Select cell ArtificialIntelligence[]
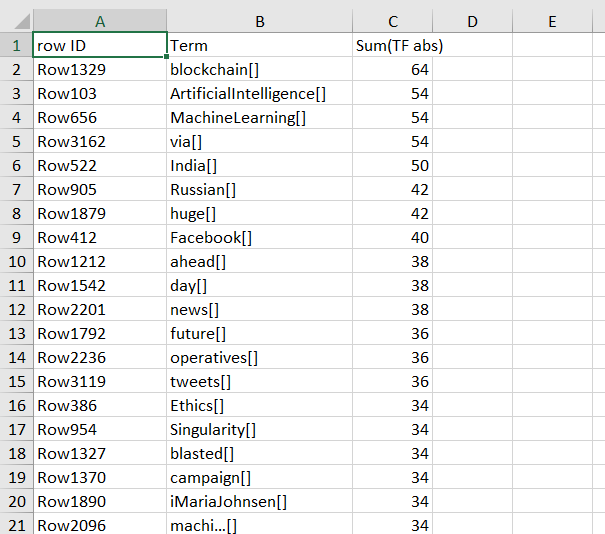605x534 pixels. [260, 93]
